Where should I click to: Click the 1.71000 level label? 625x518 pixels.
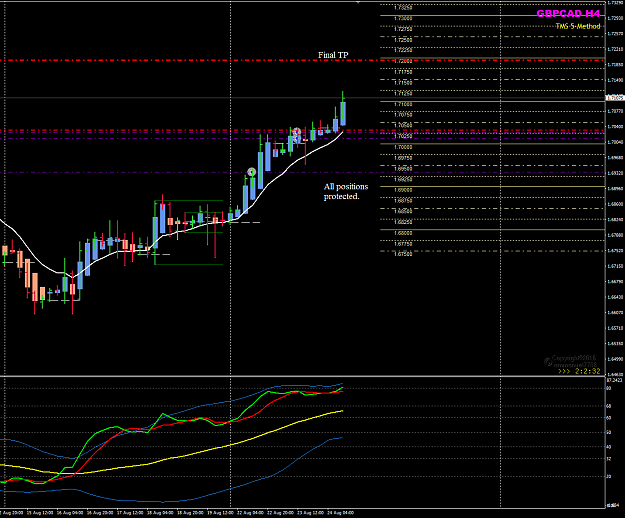pyautogui.click(x=403, y=104)
